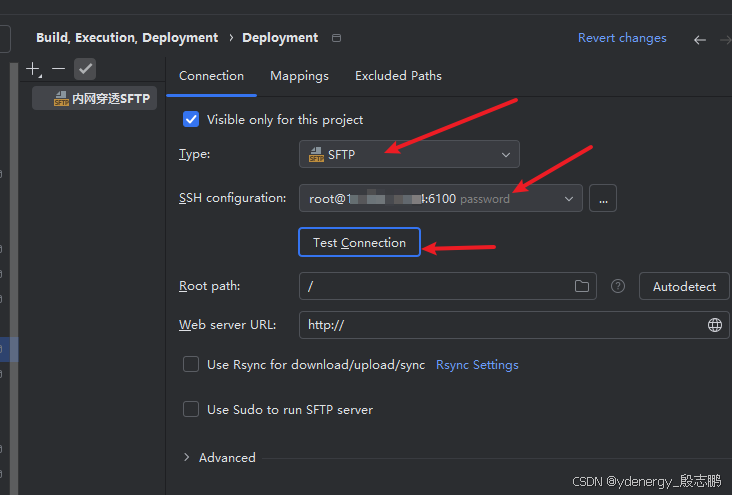This screenshot has height=495, width=732.
Task: Click the Test Connection button
Action: point(359,243)
